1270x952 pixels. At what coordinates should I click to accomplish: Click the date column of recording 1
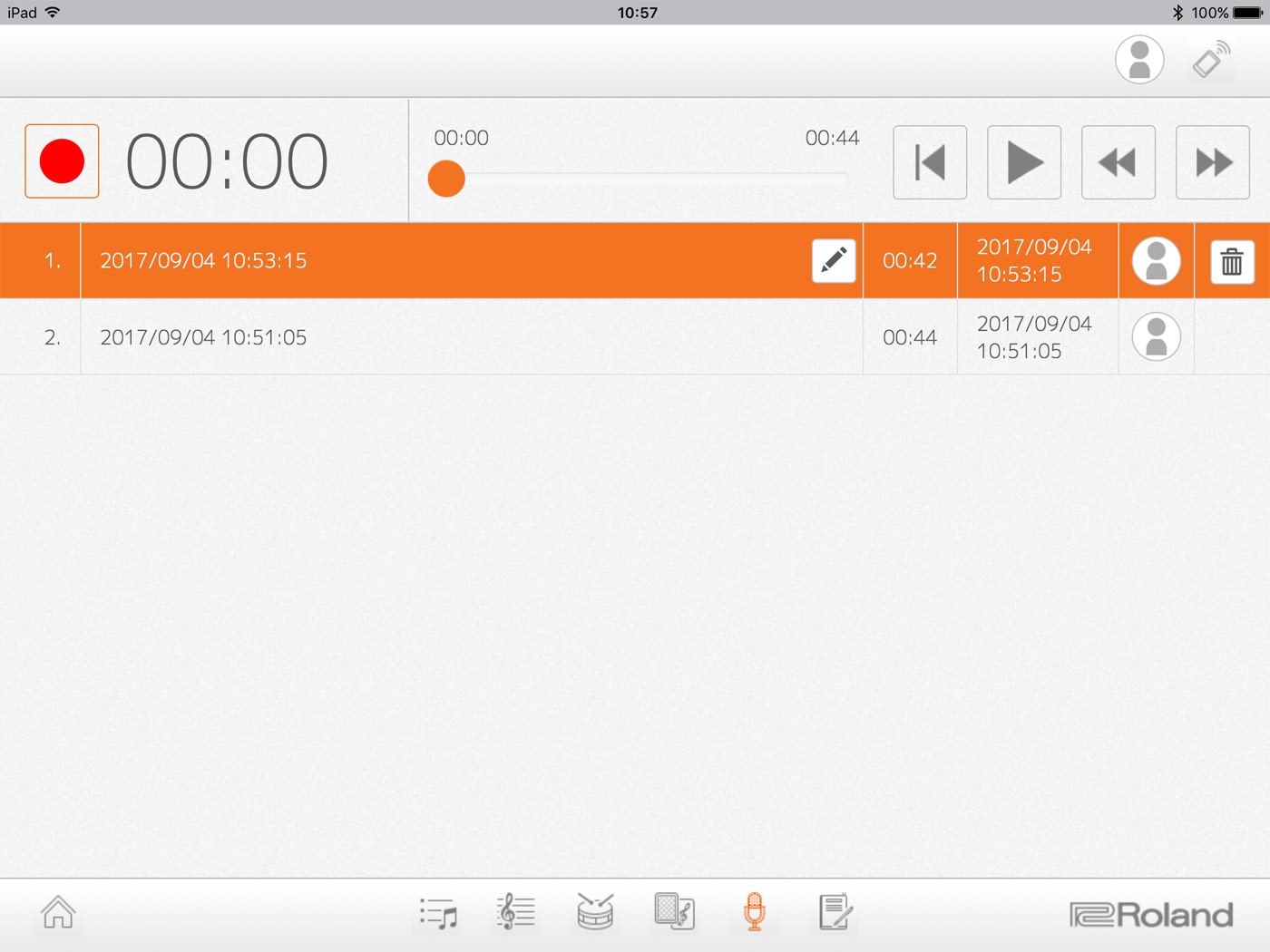point(1038,261)
